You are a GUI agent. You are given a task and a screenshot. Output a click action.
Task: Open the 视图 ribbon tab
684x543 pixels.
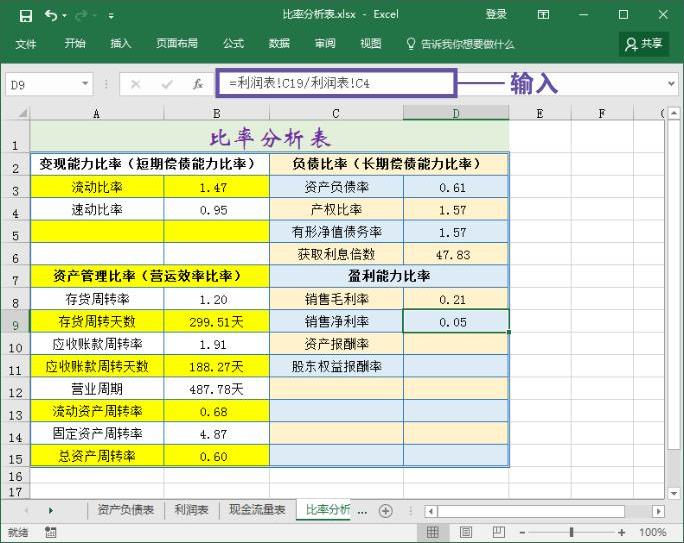tap(371, 43)
